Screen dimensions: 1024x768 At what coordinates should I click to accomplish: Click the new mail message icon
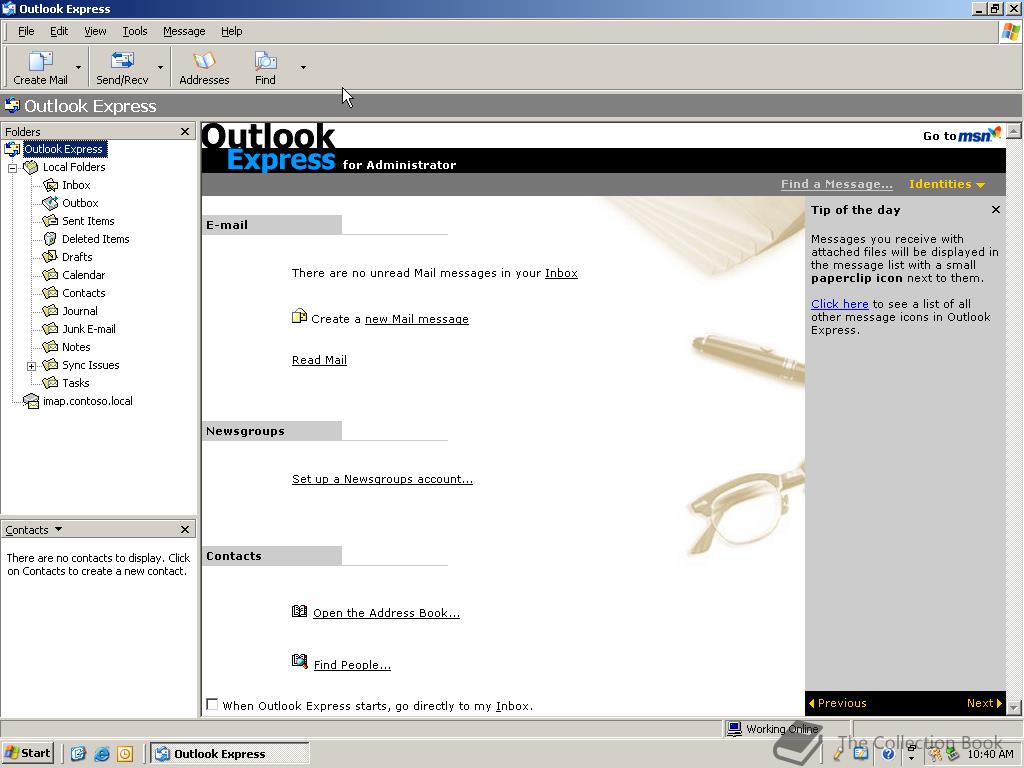click(x=299, y=317)
